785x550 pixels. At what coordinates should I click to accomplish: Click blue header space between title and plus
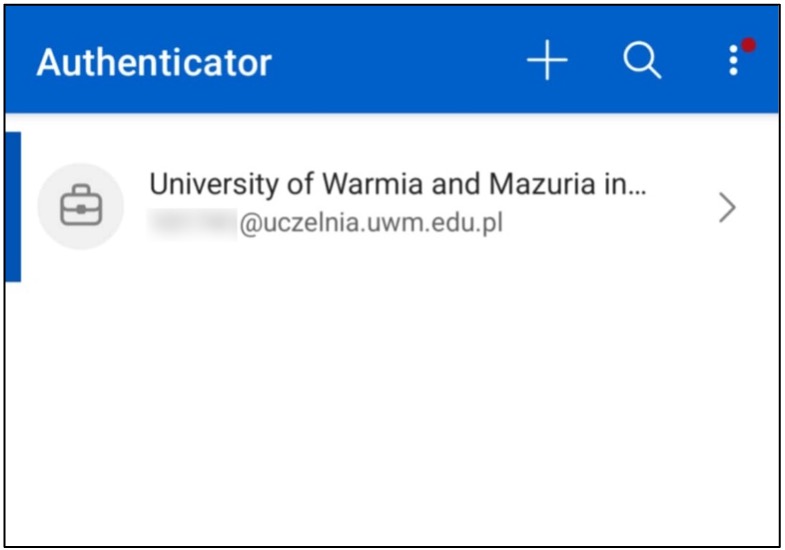400,63
